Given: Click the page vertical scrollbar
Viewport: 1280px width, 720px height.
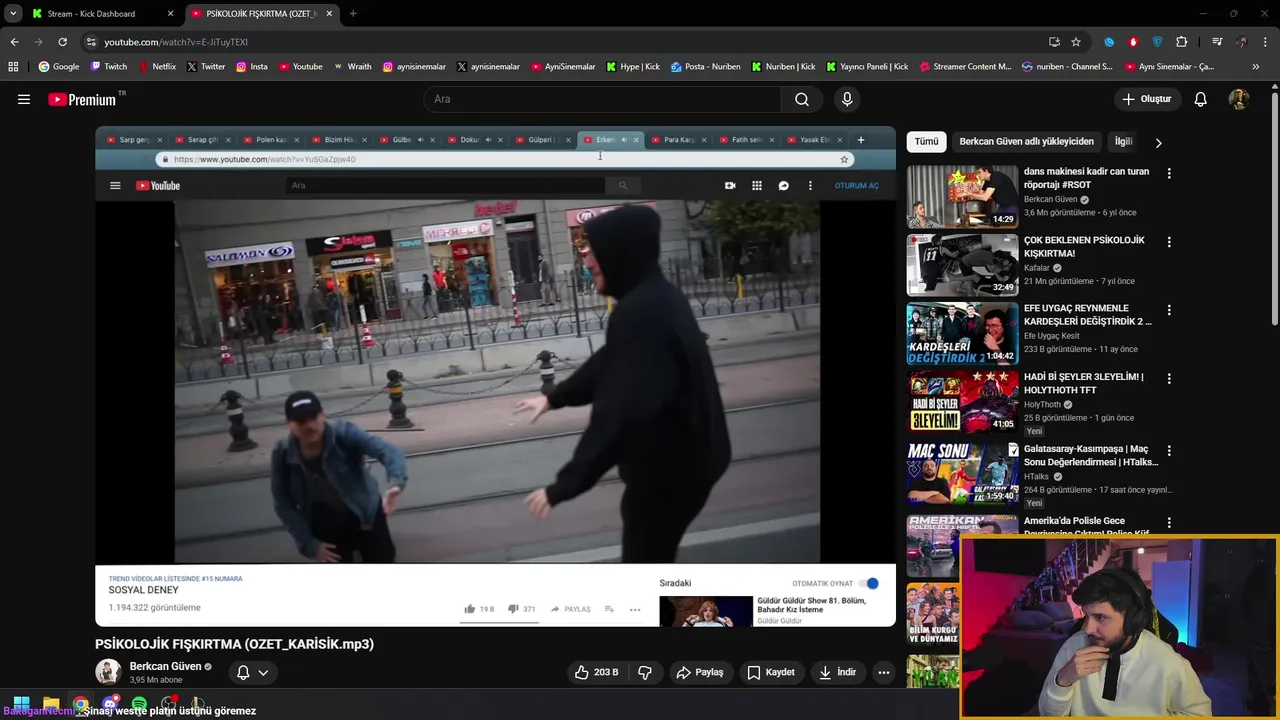Looking at the screenshot, I should click(x=1274, y=210).
